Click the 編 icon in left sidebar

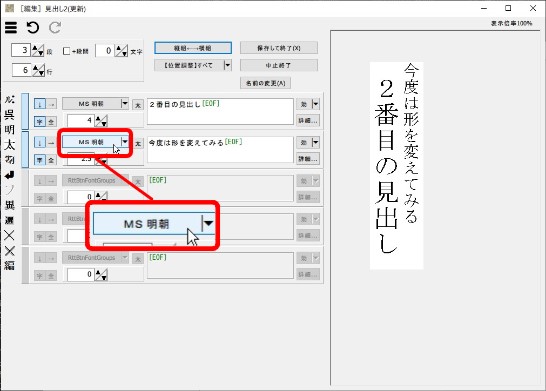[x=9, y=265]
